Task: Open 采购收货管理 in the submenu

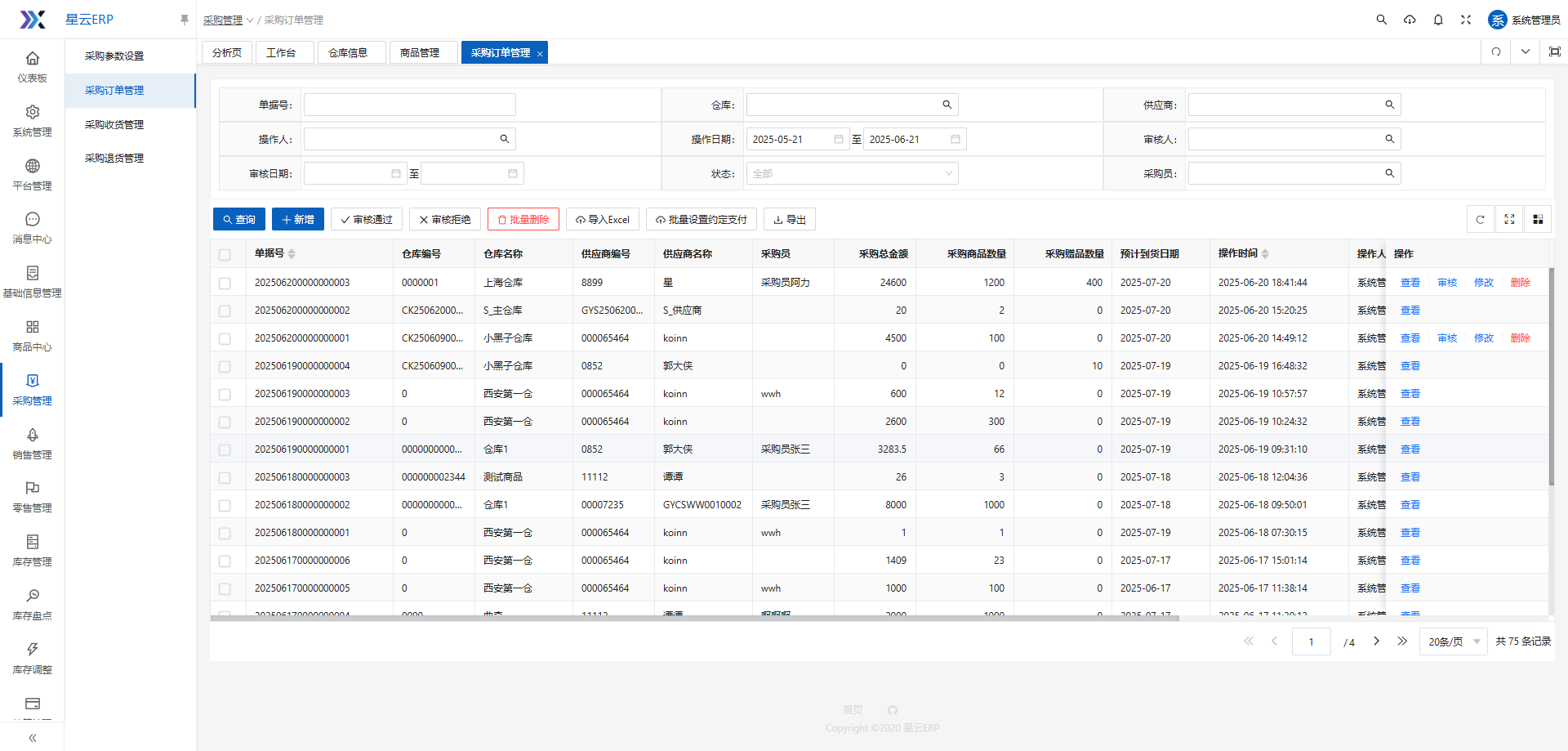Action: click(114, 124)
